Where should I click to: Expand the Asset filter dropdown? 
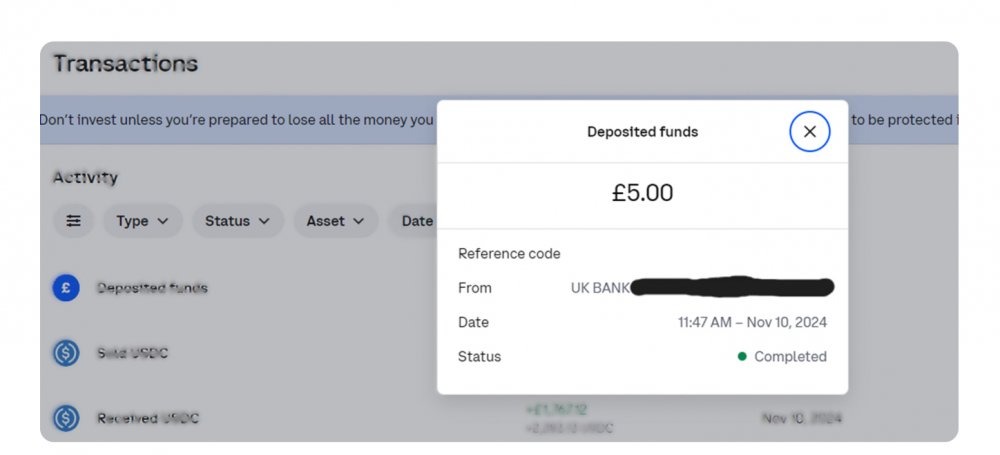335,221
